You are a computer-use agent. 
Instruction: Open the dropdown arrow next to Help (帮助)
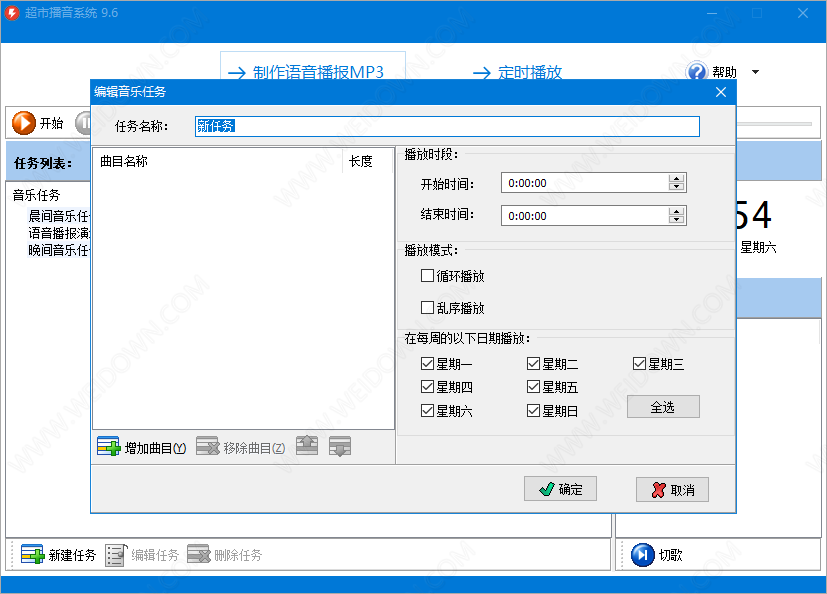[x=755, y=72]
